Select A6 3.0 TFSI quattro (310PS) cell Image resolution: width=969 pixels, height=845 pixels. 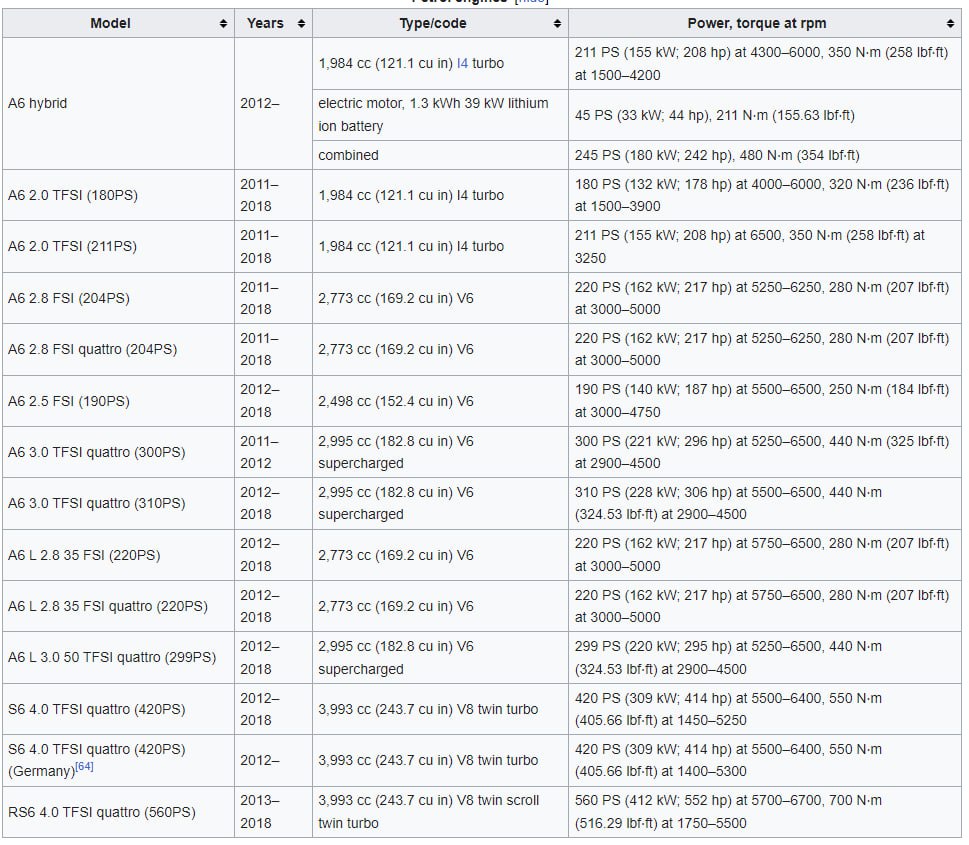118,503
